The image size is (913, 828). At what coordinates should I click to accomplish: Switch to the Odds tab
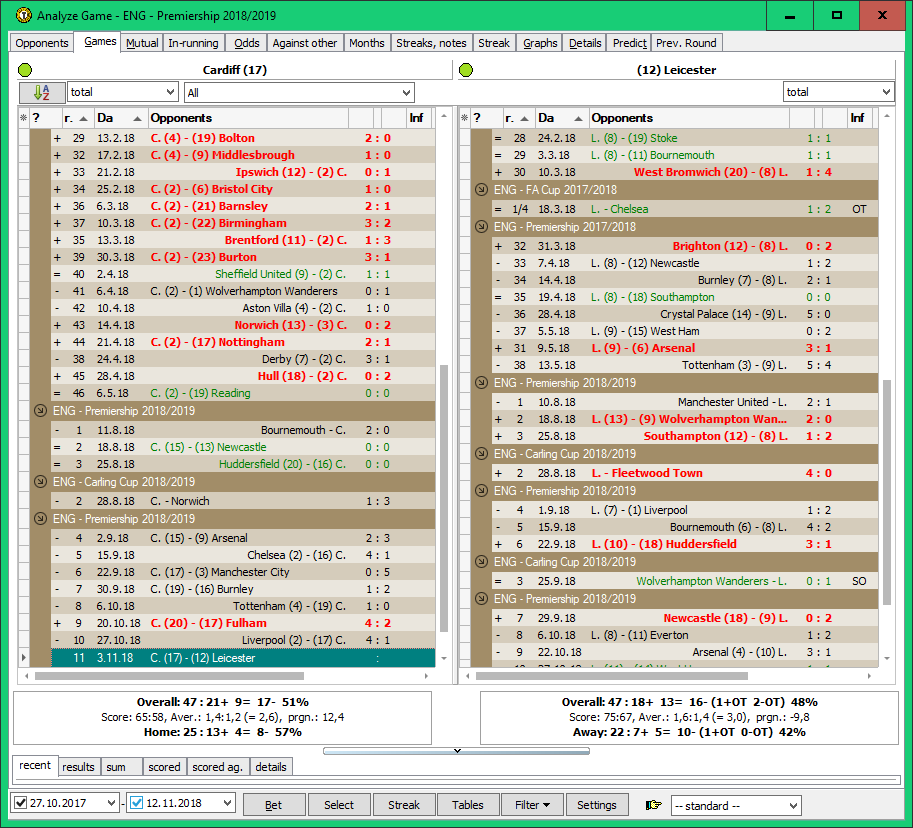click(245, 43)
